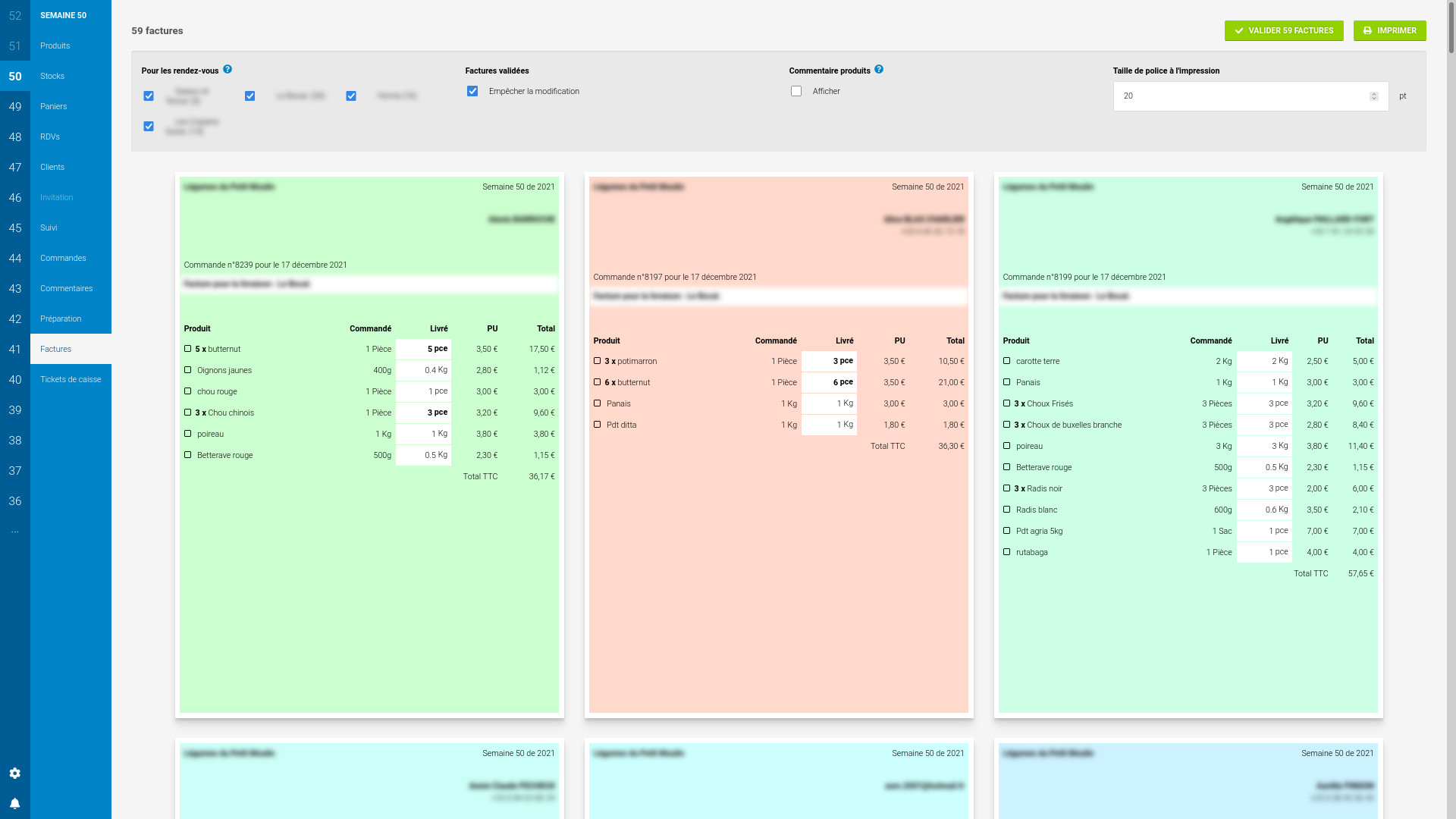
Task: Tick the butternut line checkbox in order 8239
Action: coord(188,349)
